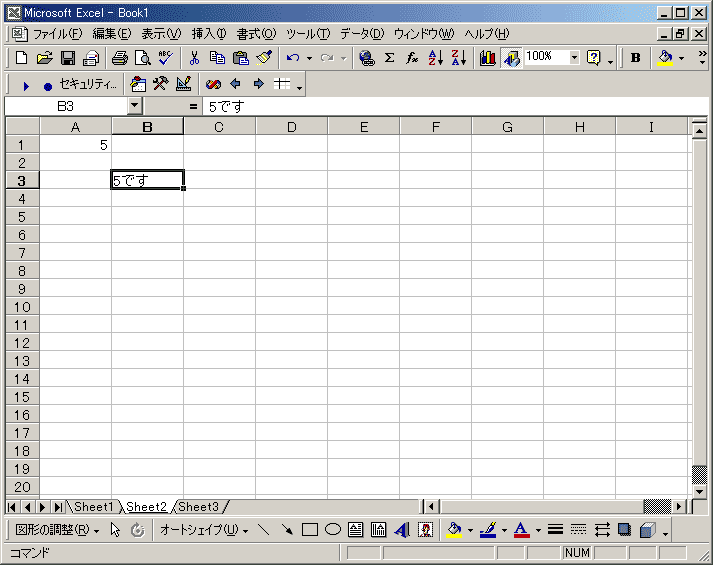
Task: Open the Paste Function fx icon
Action: 412,58
